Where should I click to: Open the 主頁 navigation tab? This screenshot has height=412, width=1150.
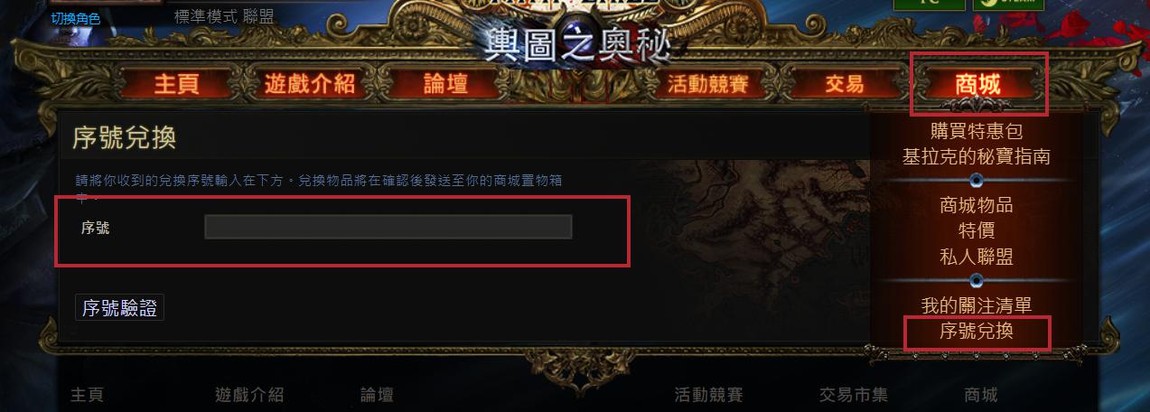point(177,84)
